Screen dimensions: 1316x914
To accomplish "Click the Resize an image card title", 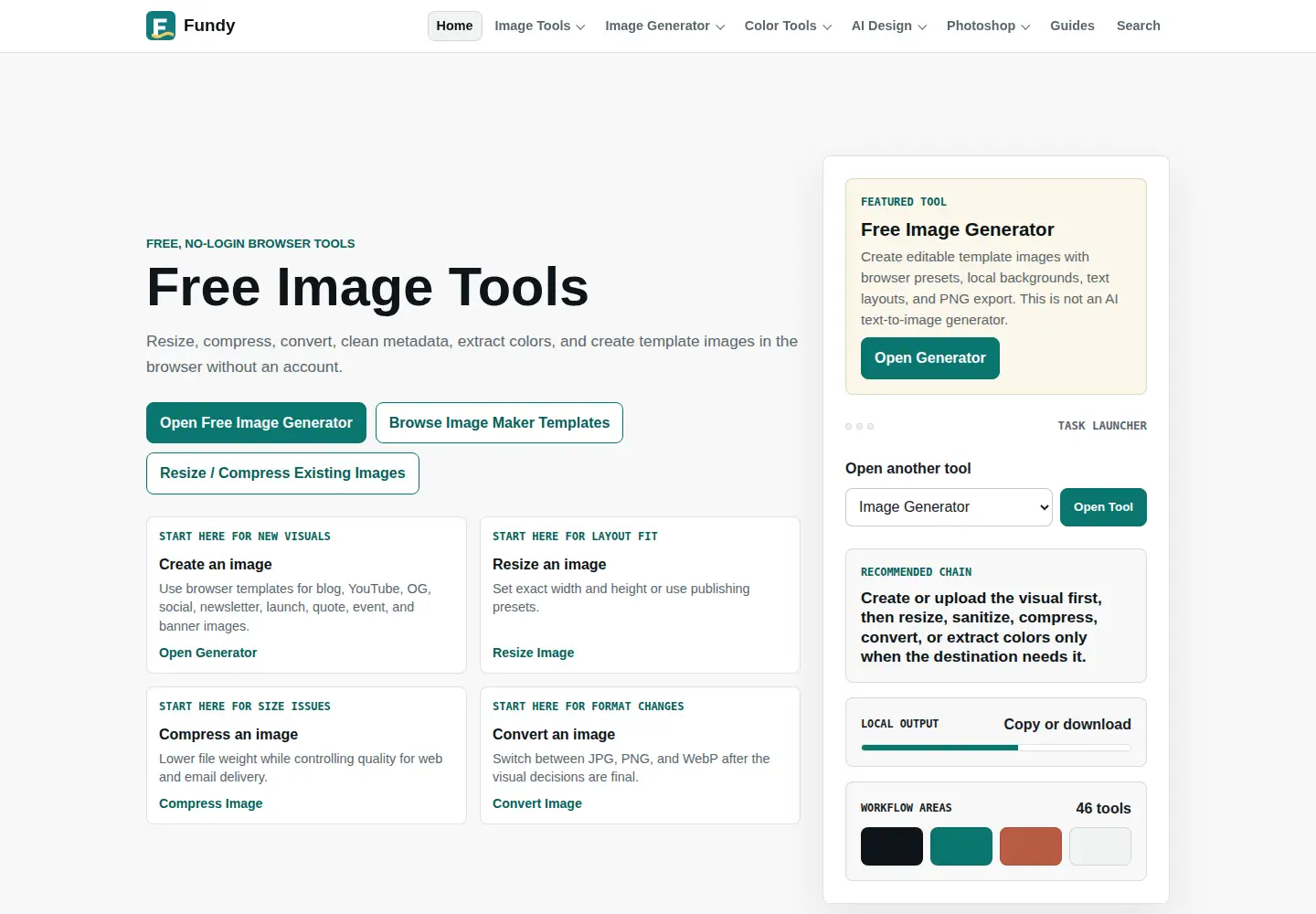I will [549, 565].
